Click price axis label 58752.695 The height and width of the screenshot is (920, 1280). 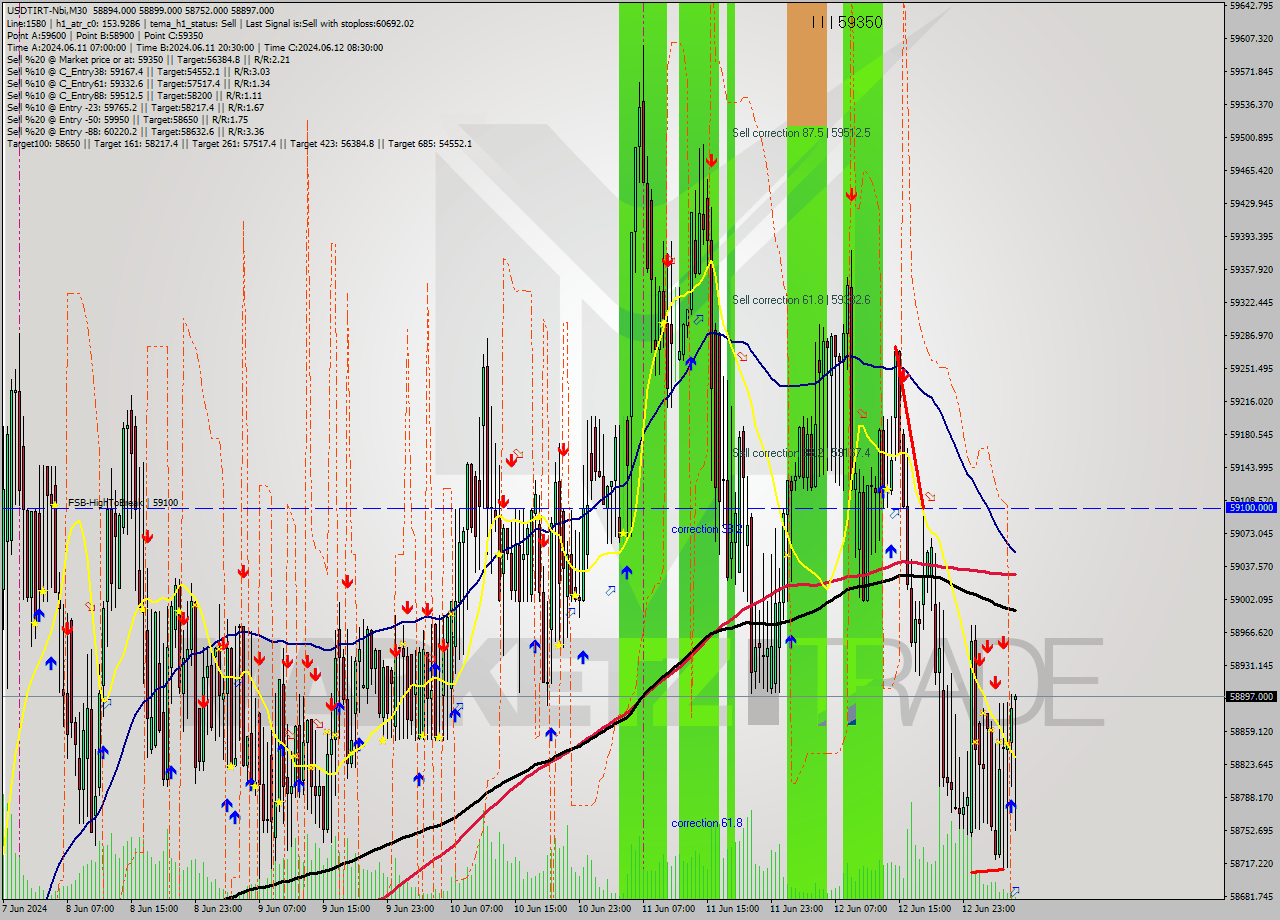coord(1251,830)
